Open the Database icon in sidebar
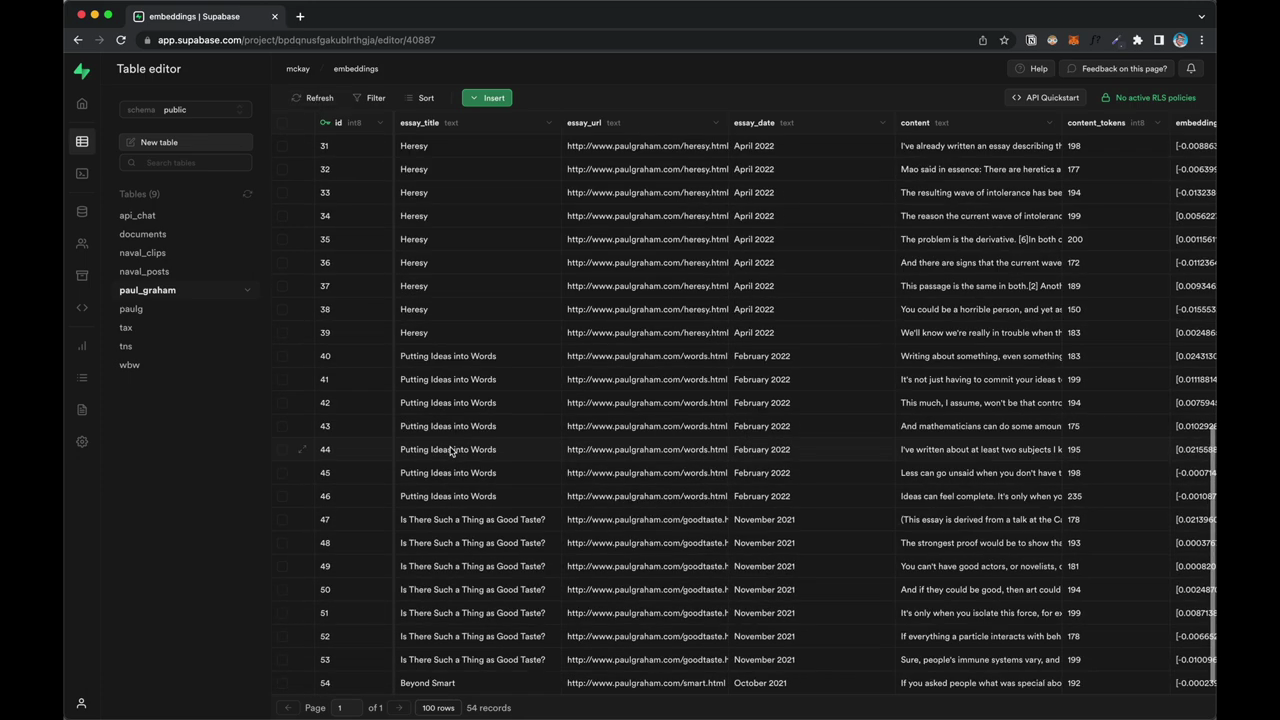Viewport: 1280px width, 720px height. (82, 211)
